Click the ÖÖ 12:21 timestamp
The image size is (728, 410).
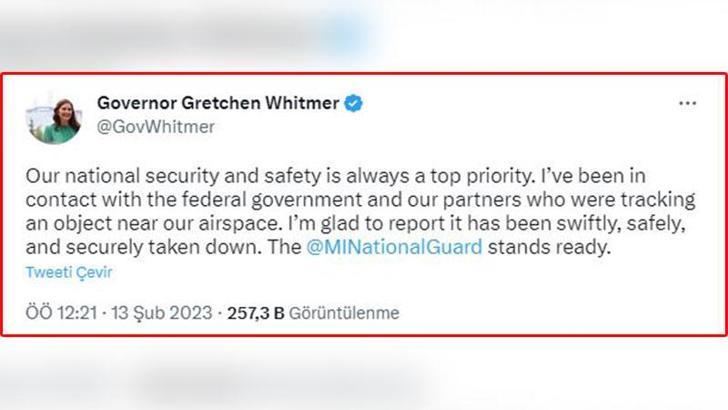coord(60,313)
